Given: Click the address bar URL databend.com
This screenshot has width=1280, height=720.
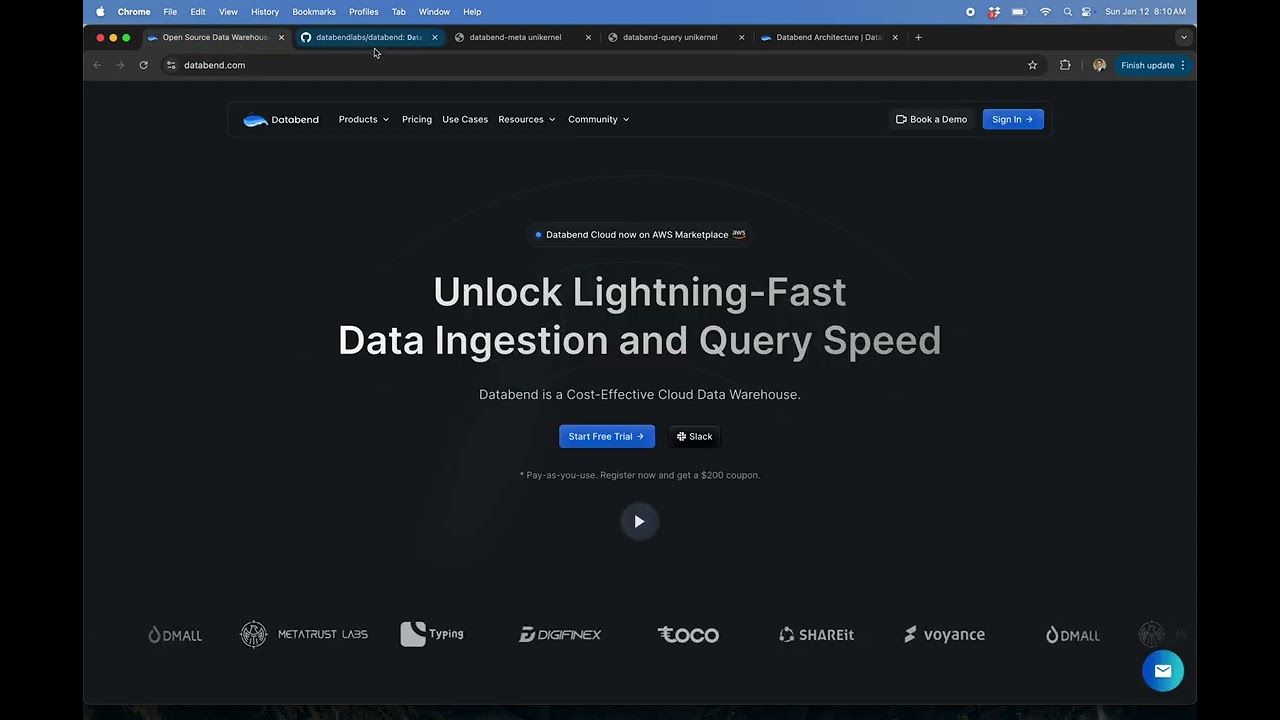Looking at the screenshot, I should click(214, 65).
